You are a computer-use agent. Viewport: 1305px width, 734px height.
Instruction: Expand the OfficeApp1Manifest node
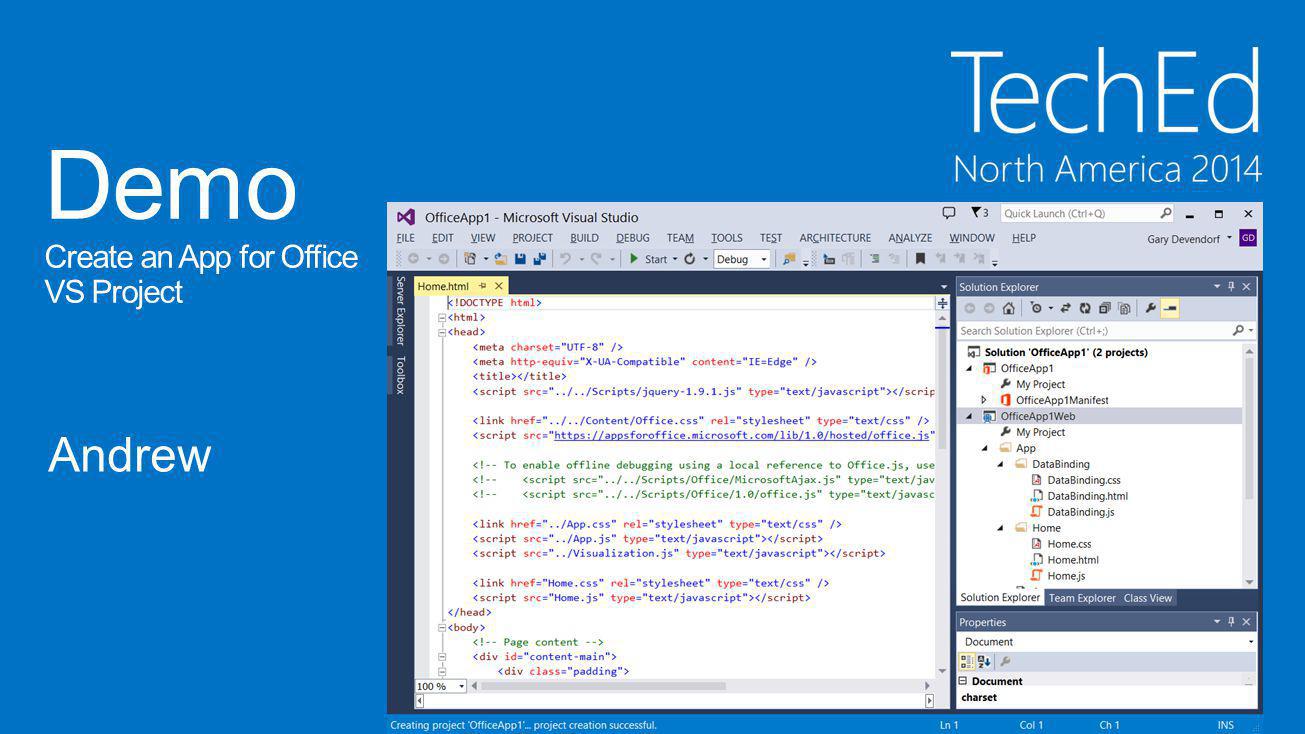point(985,400)
